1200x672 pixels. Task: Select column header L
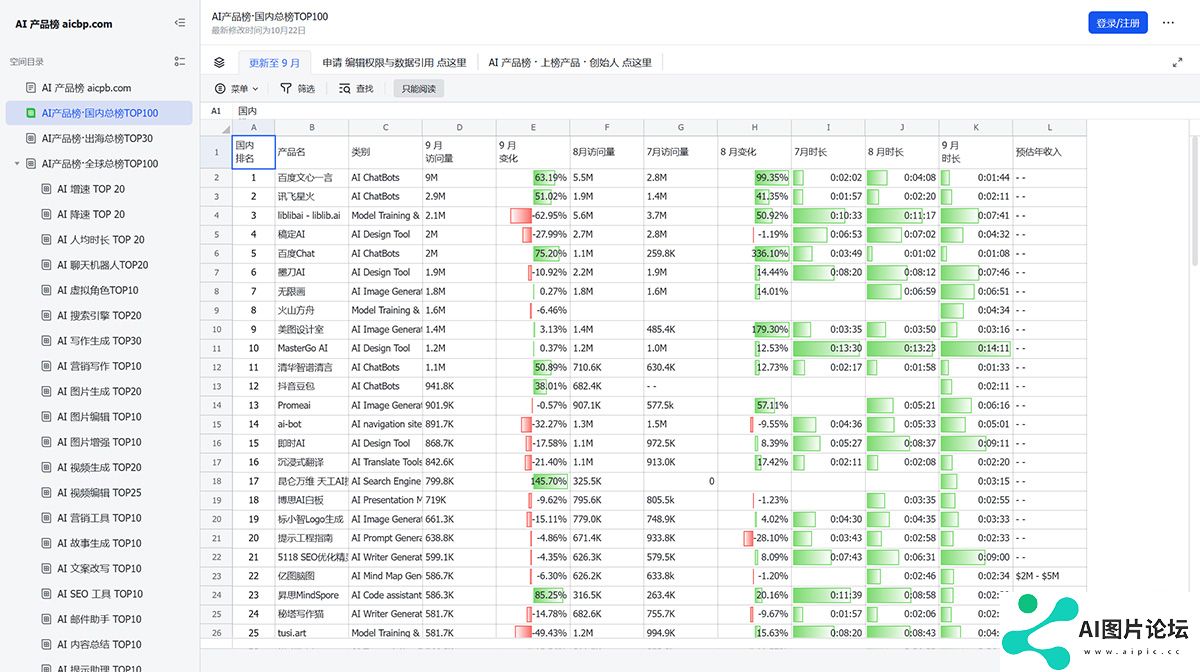point(1049,128)
